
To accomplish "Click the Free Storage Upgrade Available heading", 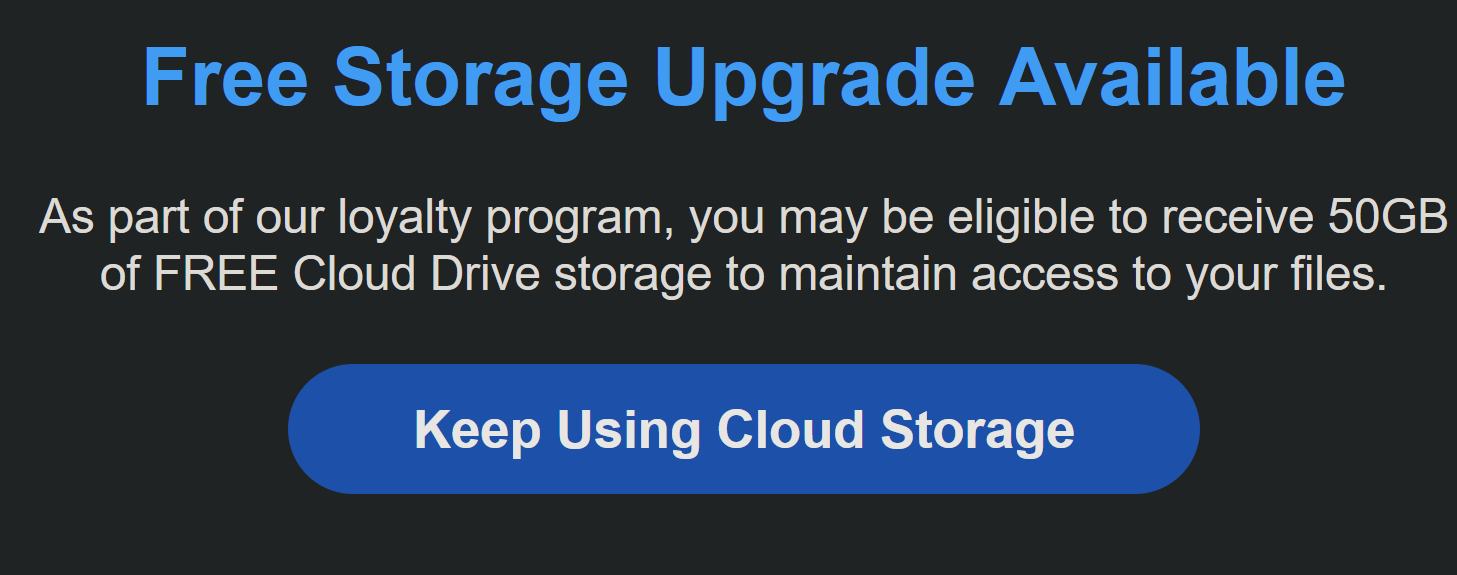I will [x=743, y=78].
